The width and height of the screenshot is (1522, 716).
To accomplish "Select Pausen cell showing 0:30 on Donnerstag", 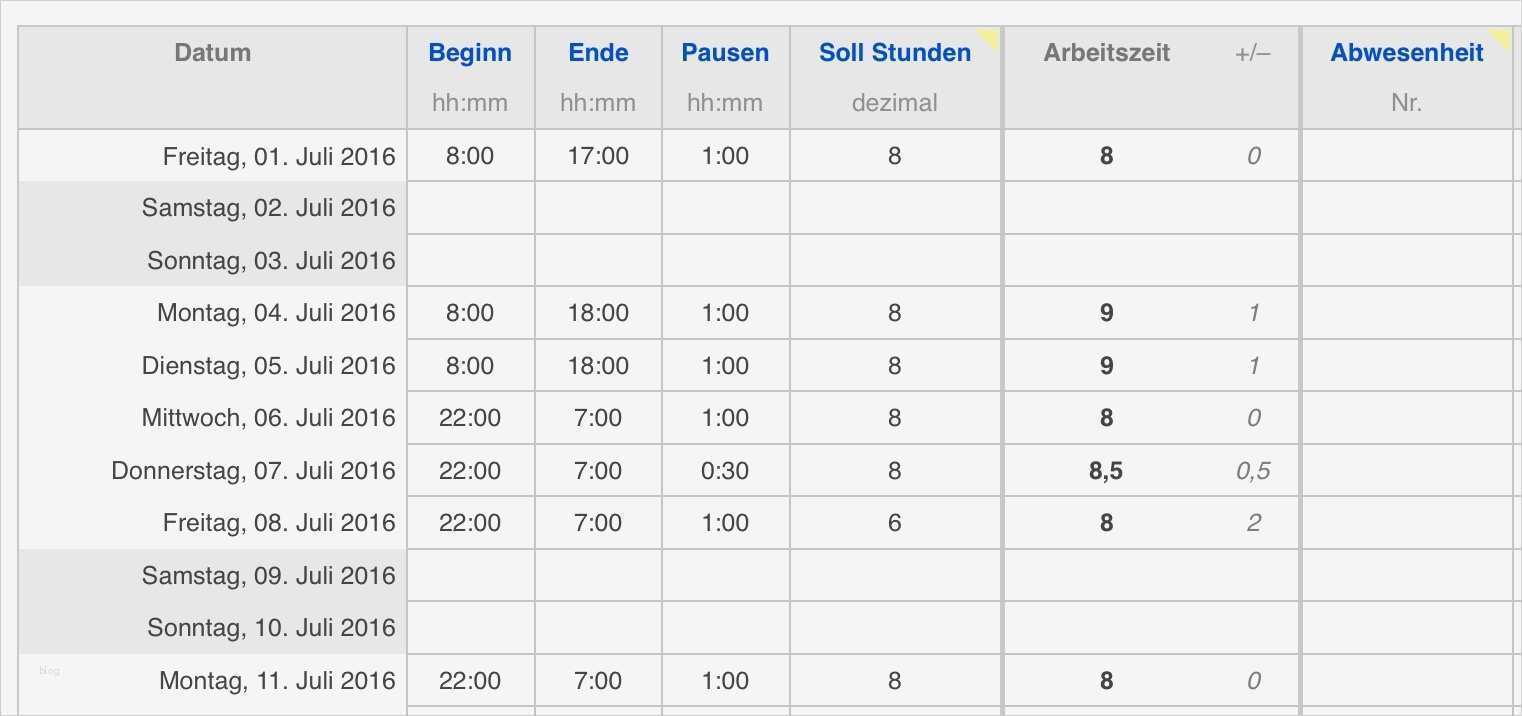I will [725, 470].
